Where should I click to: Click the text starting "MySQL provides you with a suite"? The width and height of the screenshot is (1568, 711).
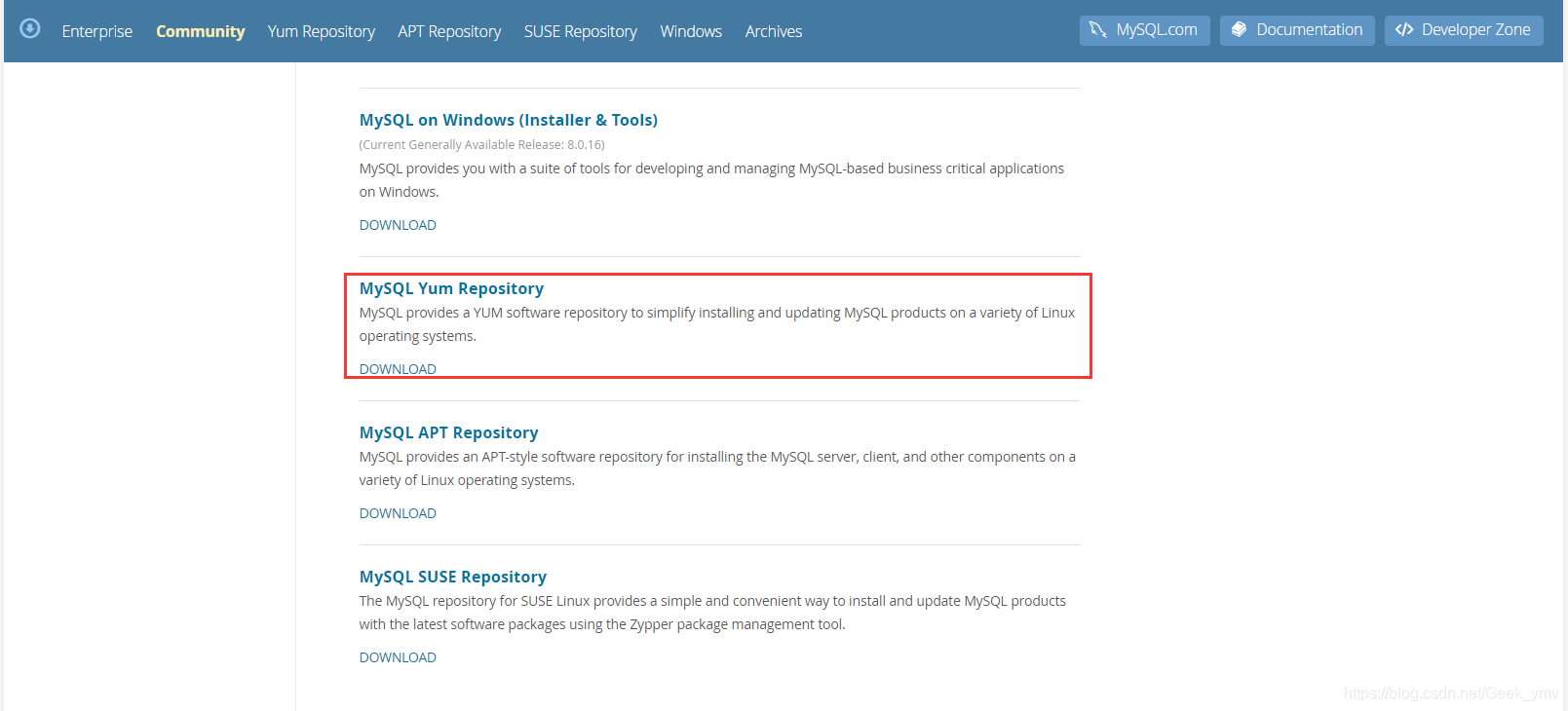tap(711, 180)
